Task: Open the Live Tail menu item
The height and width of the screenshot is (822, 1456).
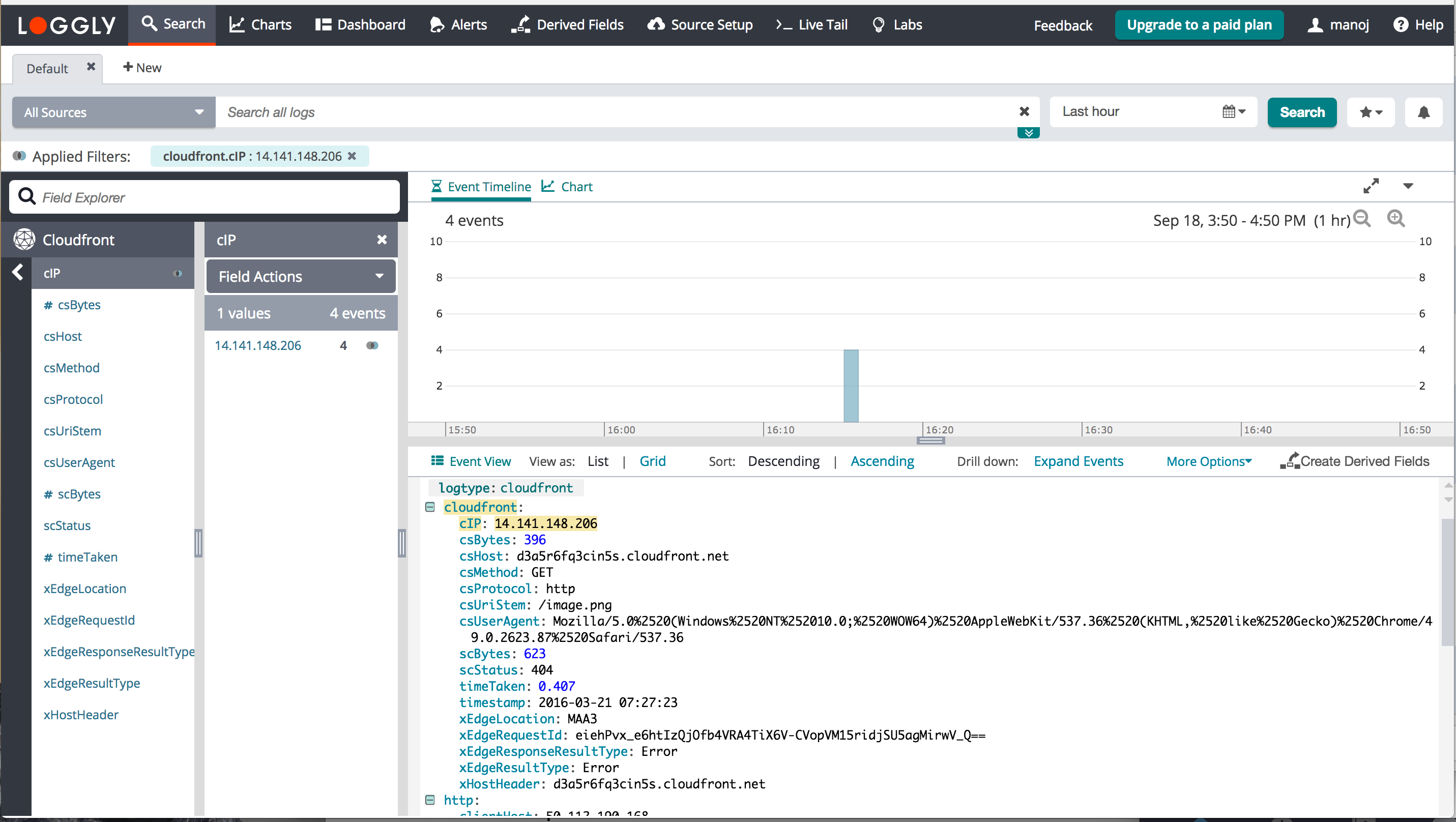Action: (811, 25)
